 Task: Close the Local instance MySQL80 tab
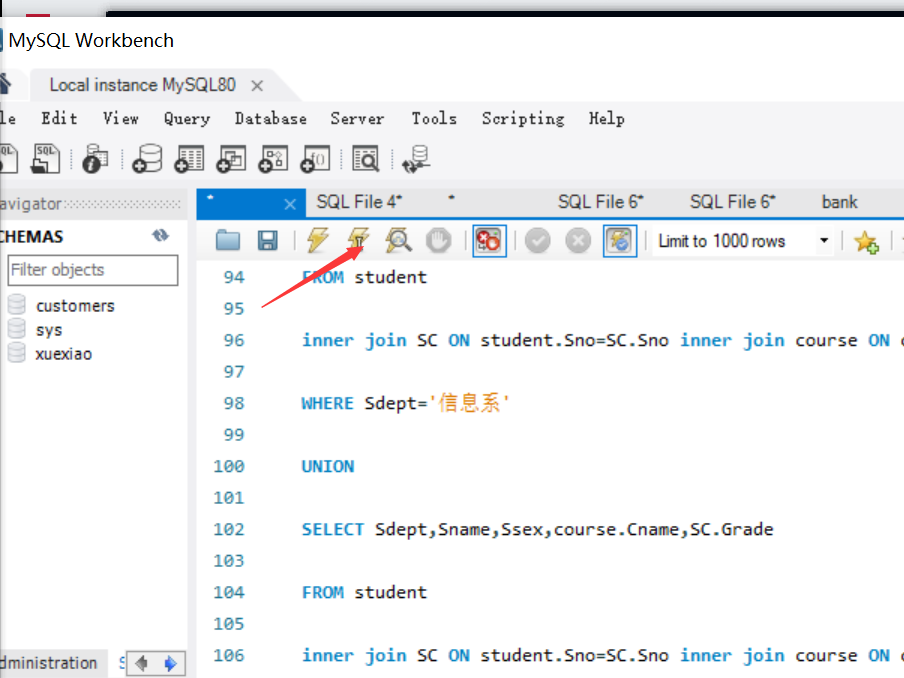point(257,86)
